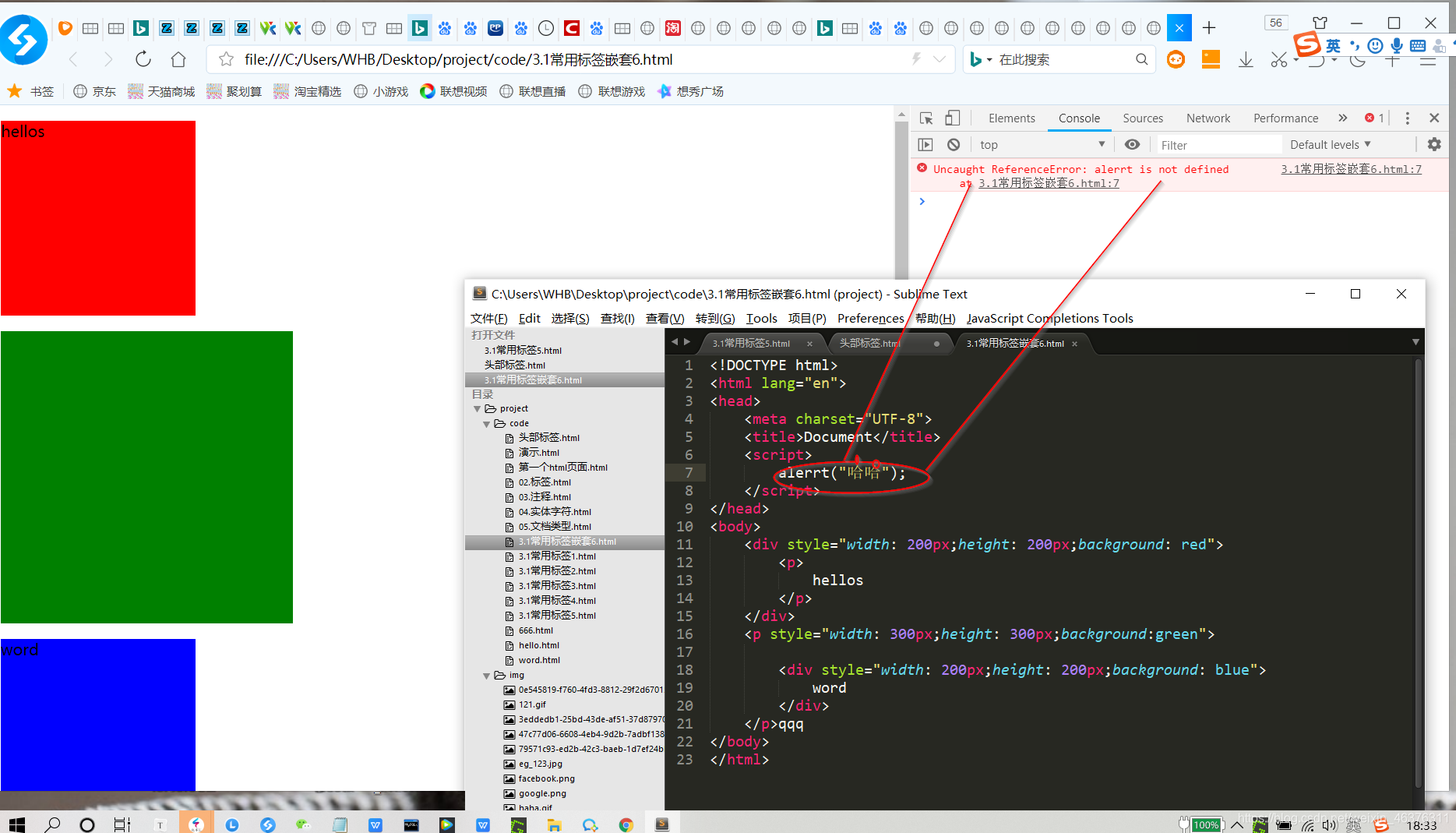Open 演示.html in sidebar
The image size is (1456, 833).
(538, 452)
